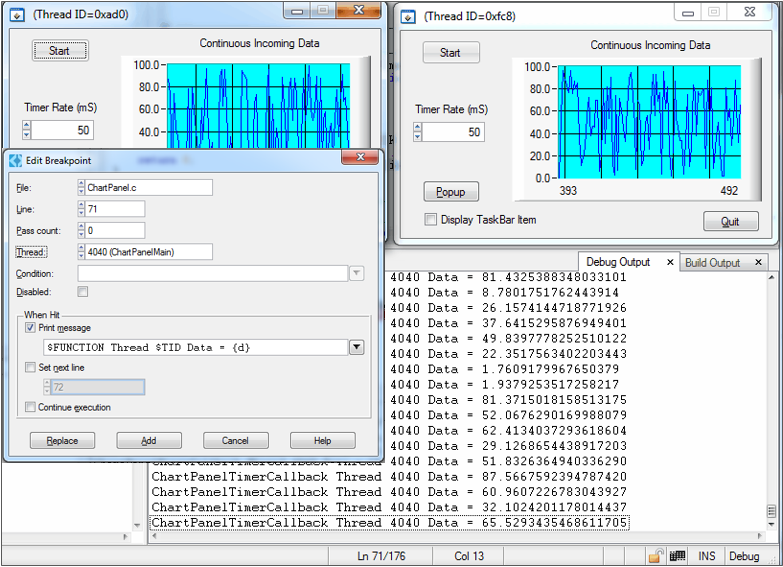Open system menu icon of Thread 0xad0 window

click(x=18, y=14)
